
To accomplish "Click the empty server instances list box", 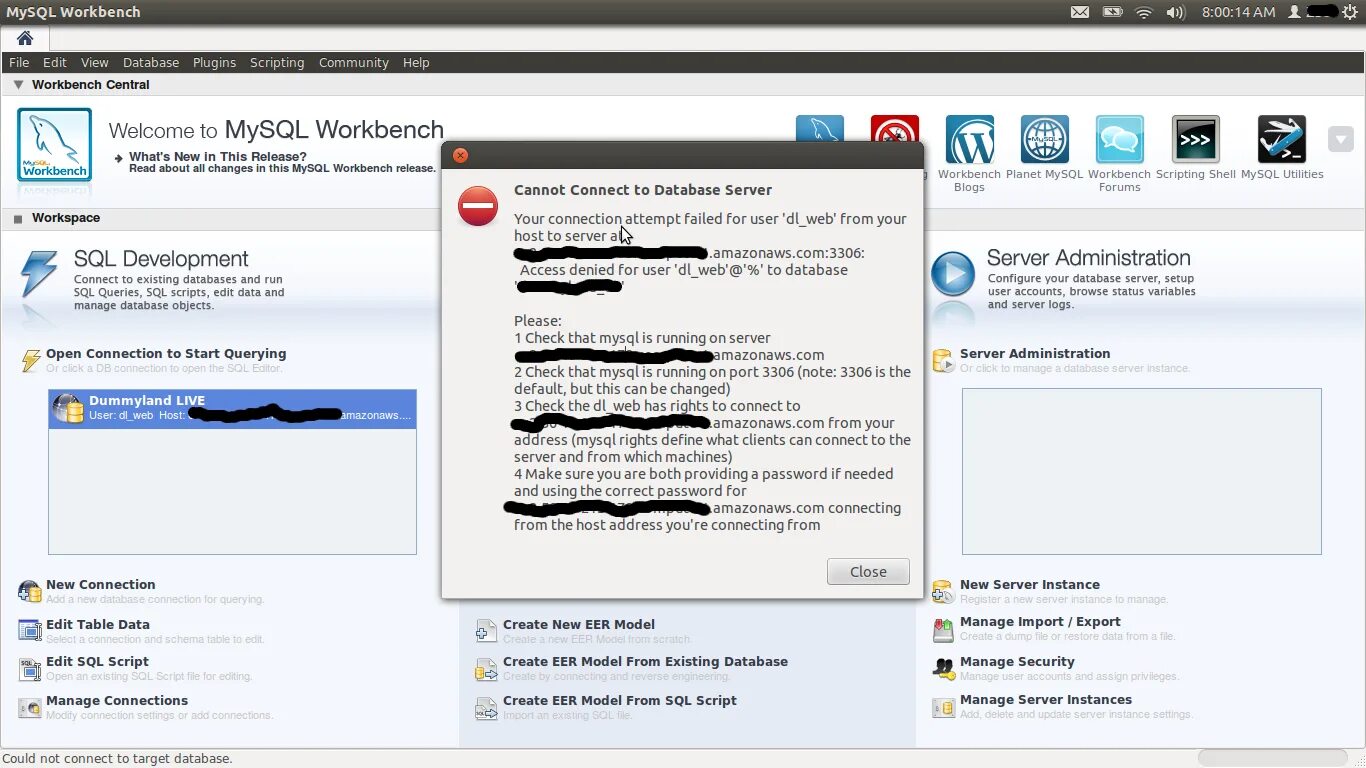I will [1141, 471].
